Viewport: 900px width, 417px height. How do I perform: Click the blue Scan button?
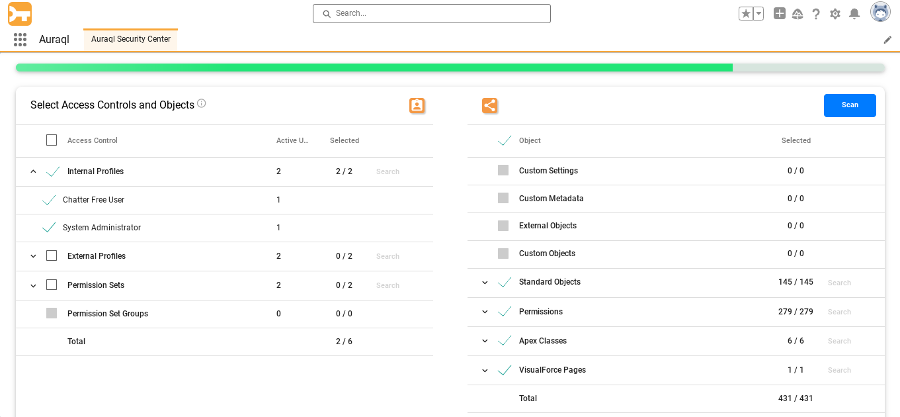coord(849,105)
